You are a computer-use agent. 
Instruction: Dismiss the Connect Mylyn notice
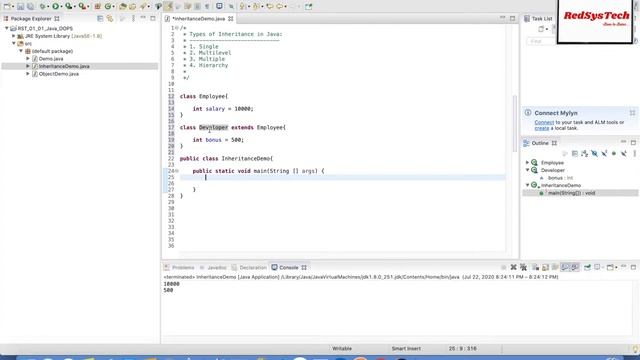click(x=632, y=113)
